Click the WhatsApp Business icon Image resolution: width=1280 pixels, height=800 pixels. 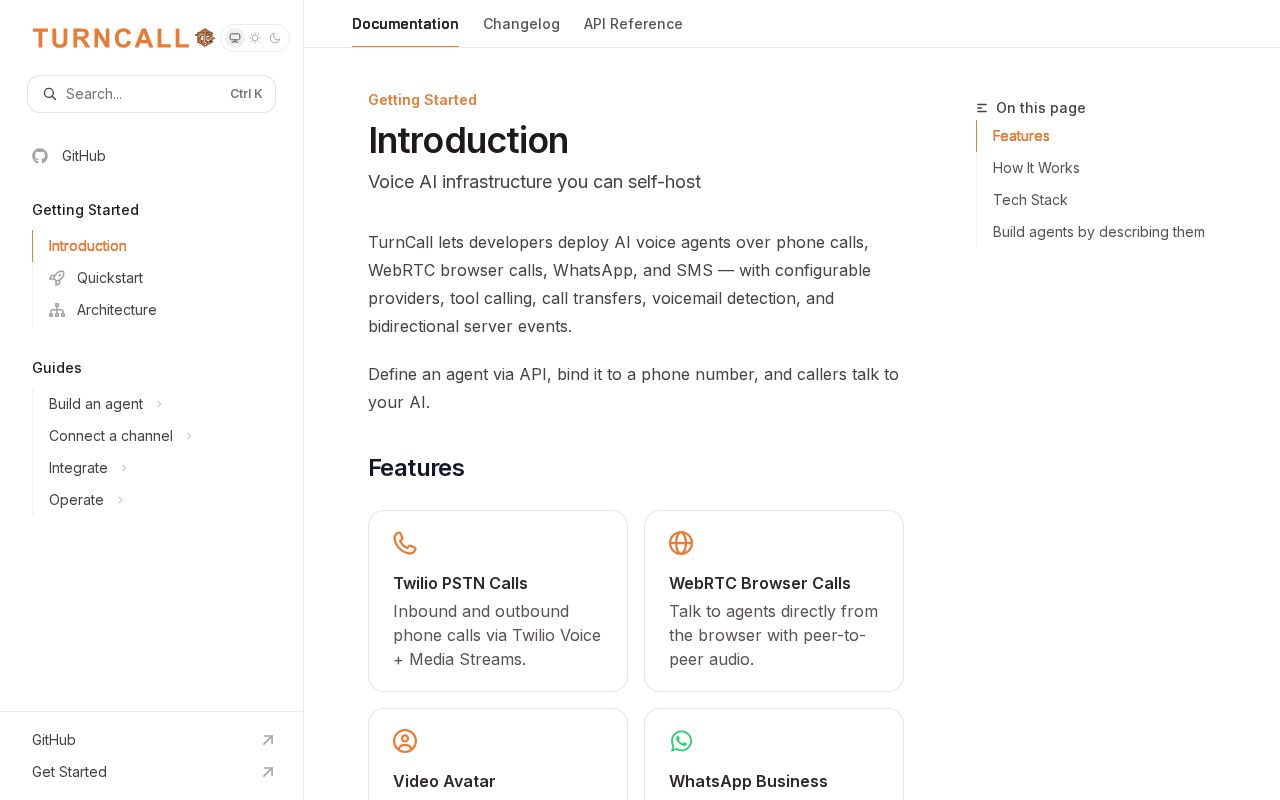(681, 741)
